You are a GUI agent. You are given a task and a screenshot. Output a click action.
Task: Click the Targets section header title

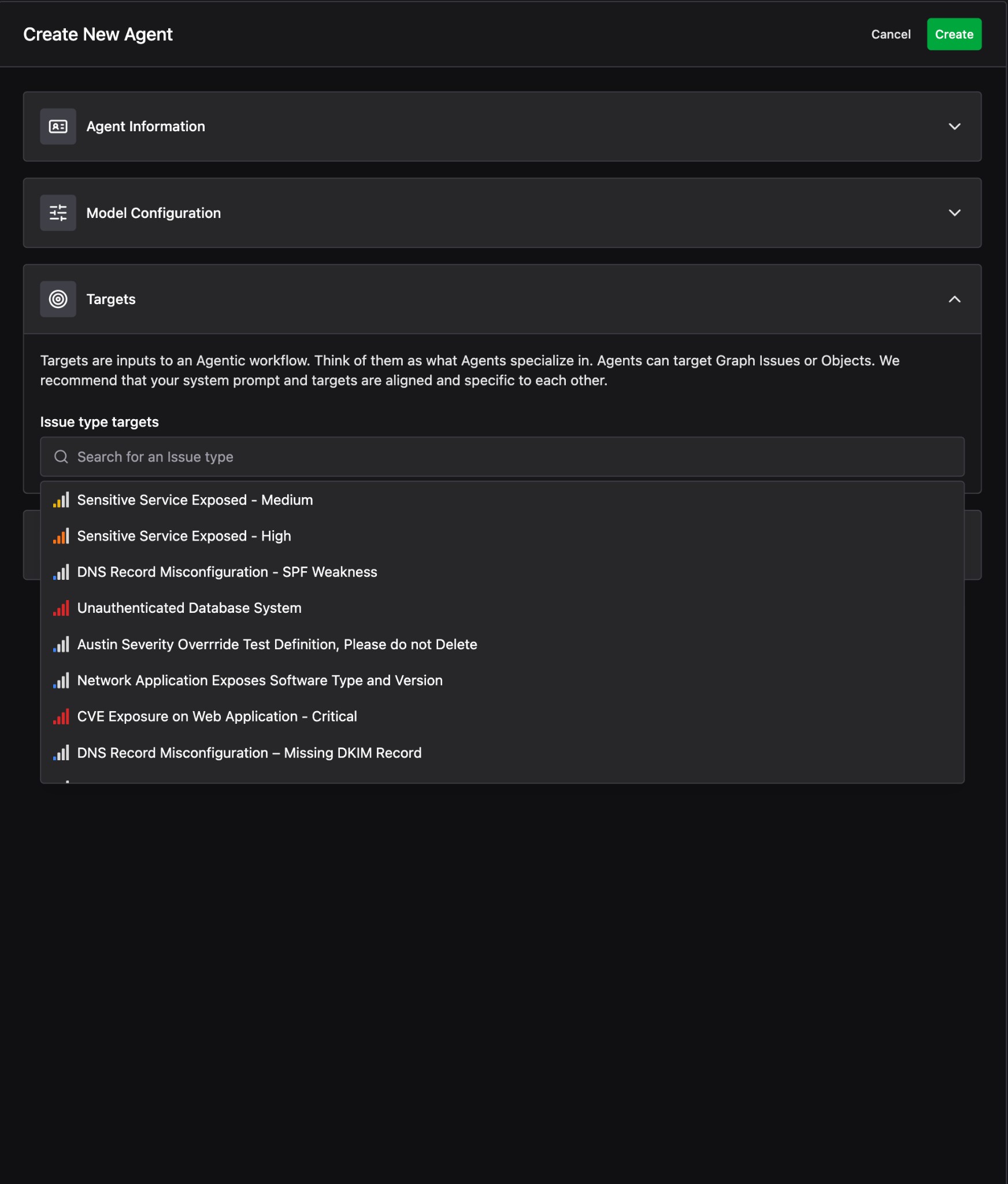(x=111, y=299)
